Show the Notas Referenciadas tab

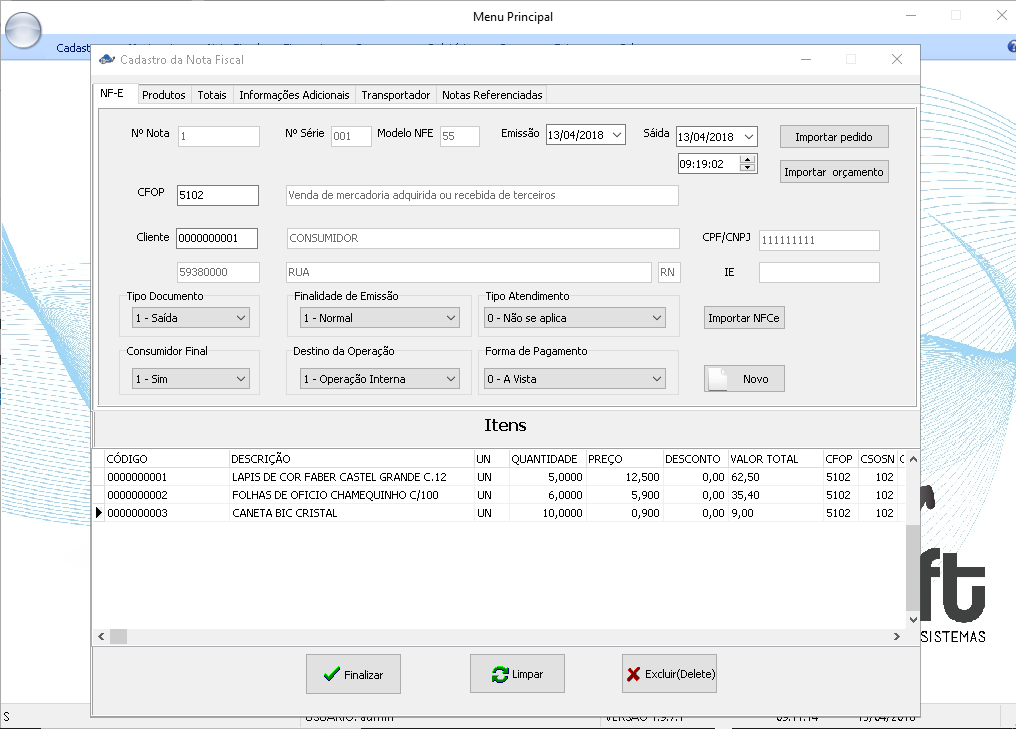point(492,95)
